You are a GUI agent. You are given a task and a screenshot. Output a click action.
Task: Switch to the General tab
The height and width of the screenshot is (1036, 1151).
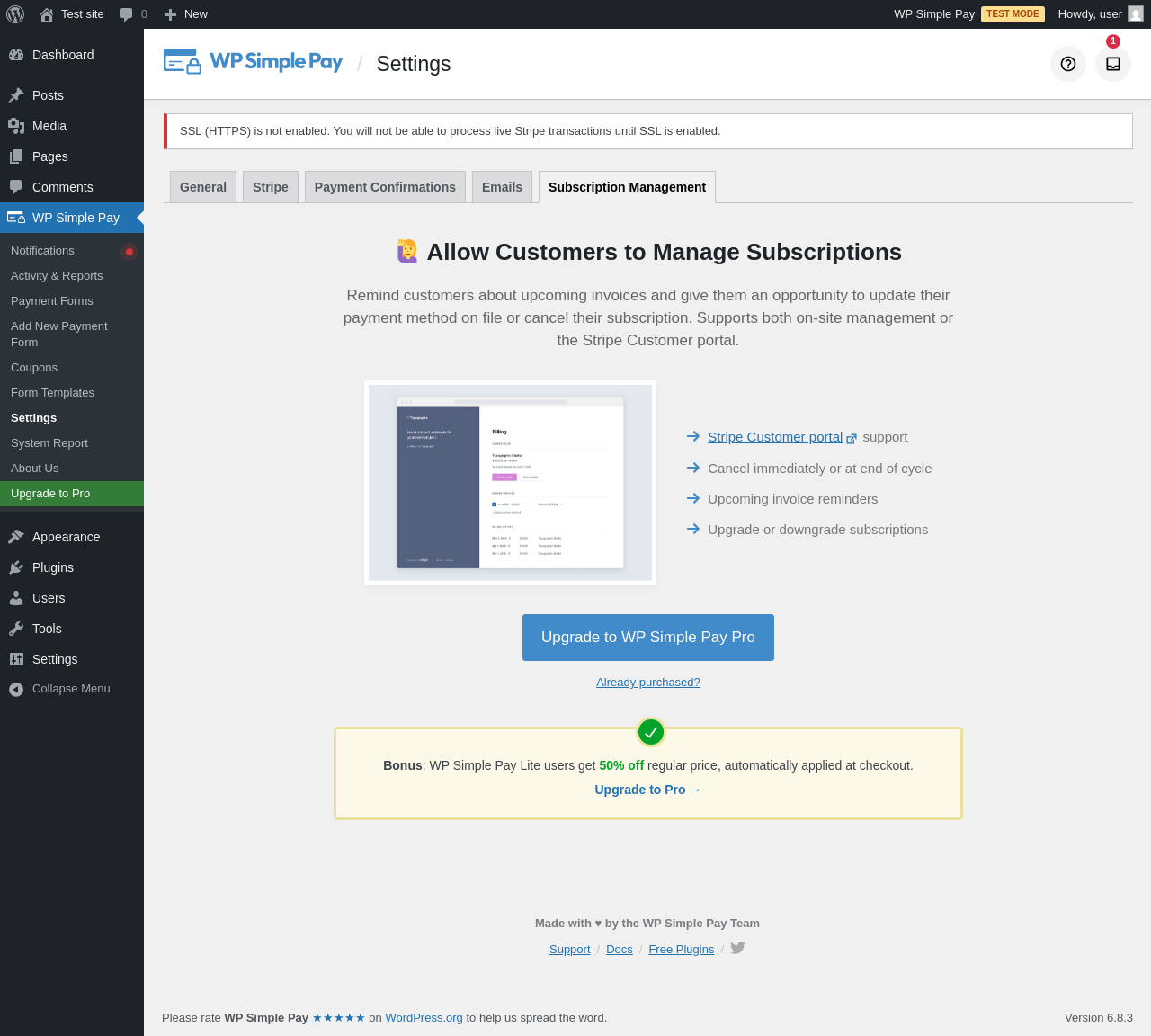pos(203,187)
